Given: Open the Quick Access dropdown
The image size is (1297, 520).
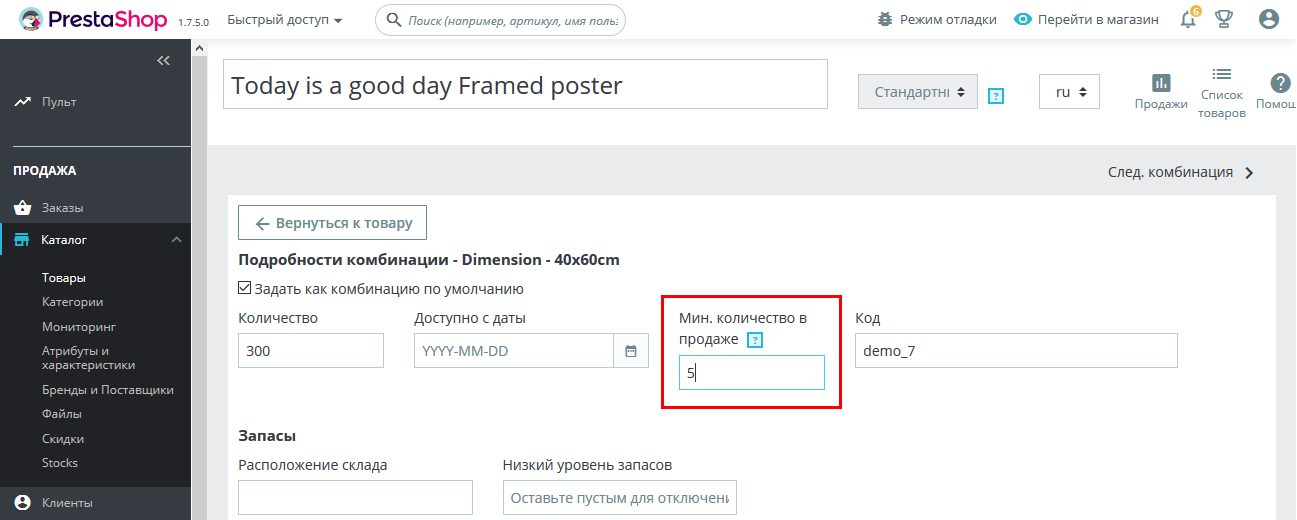Looking at the screenshot, I should (x=284, y=20).
